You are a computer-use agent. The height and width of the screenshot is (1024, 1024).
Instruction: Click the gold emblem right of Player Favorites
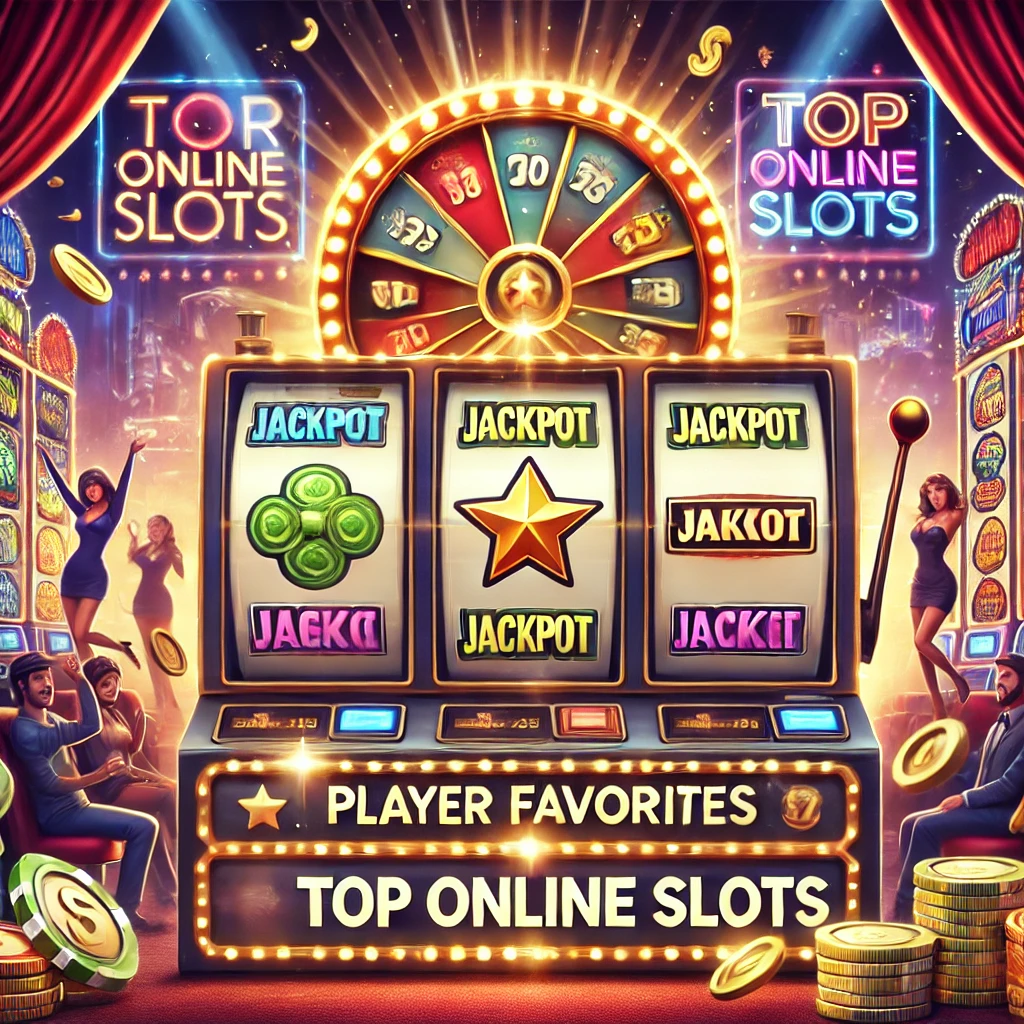[x=802, y=804]
